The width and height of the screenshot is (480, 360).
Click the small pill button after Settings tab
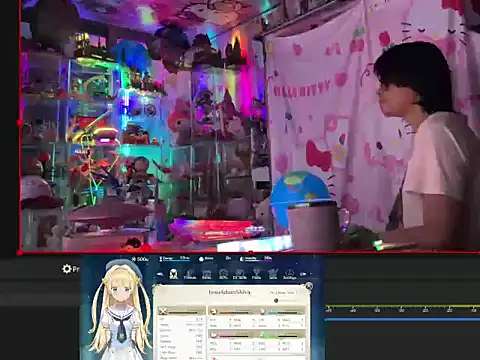click(x=303, y=274)
